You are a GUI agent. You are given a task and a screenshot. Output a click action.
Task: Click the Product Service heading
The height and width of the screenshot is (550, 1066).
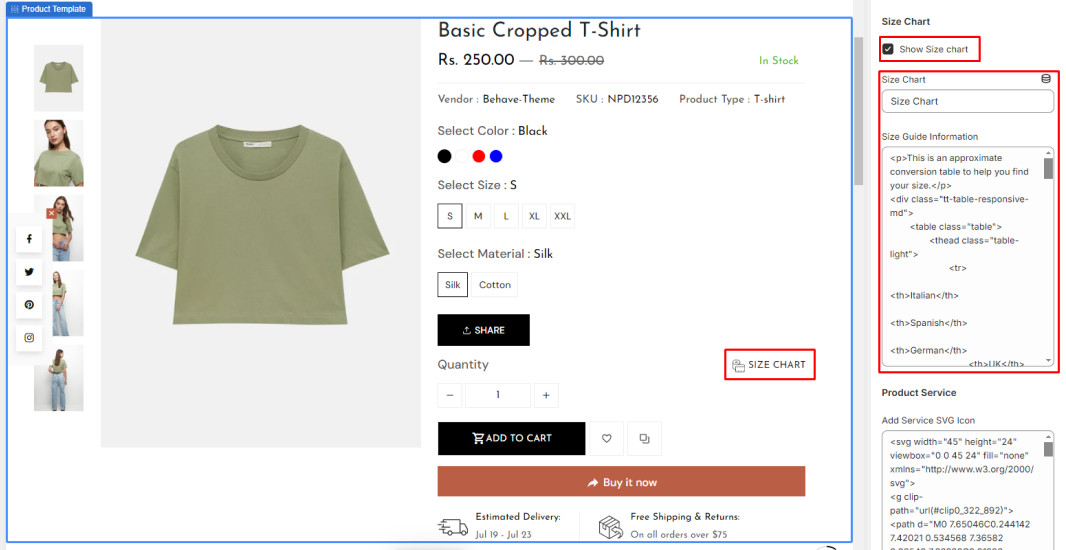click(918, 393)
